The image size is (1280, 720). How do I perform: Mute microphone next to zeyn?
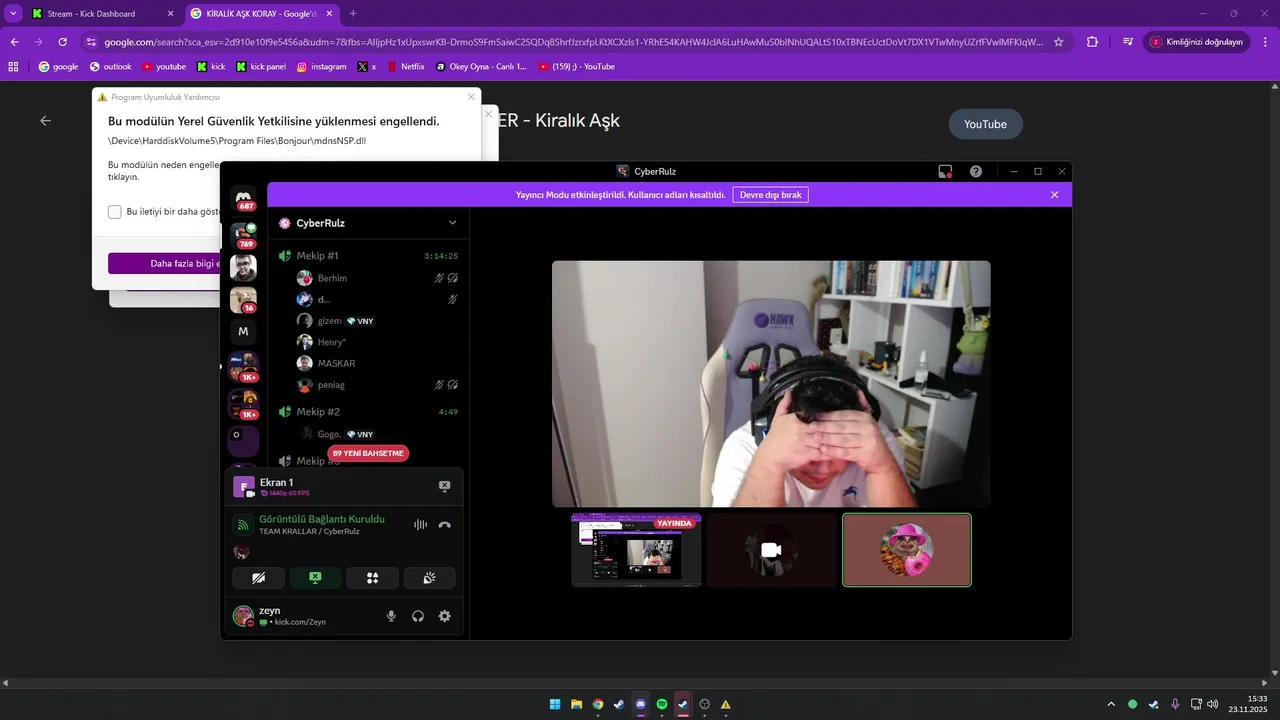coord(392,616)
